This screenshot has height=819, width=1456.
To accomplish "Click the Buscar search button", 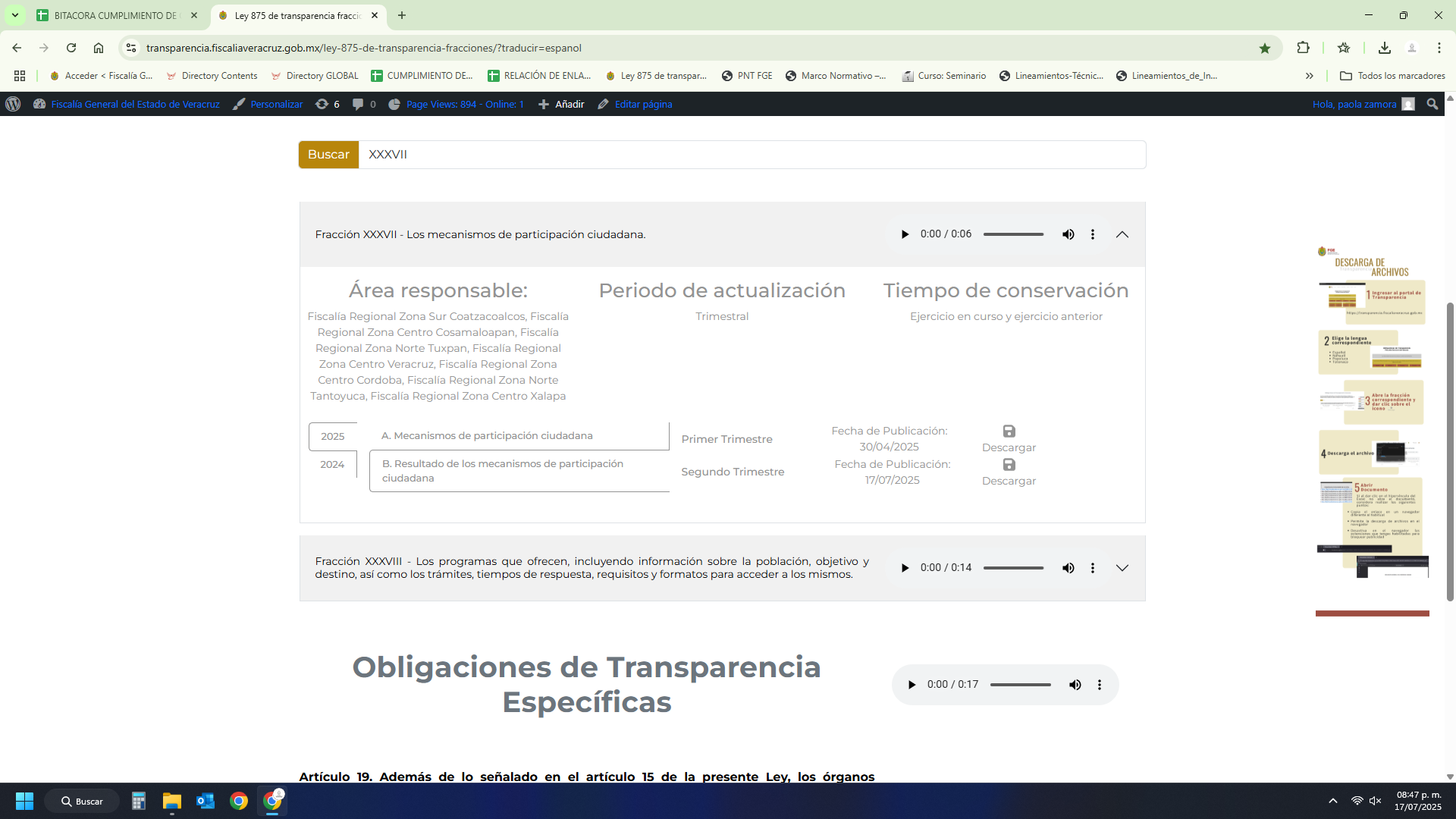I will point(328,155).
